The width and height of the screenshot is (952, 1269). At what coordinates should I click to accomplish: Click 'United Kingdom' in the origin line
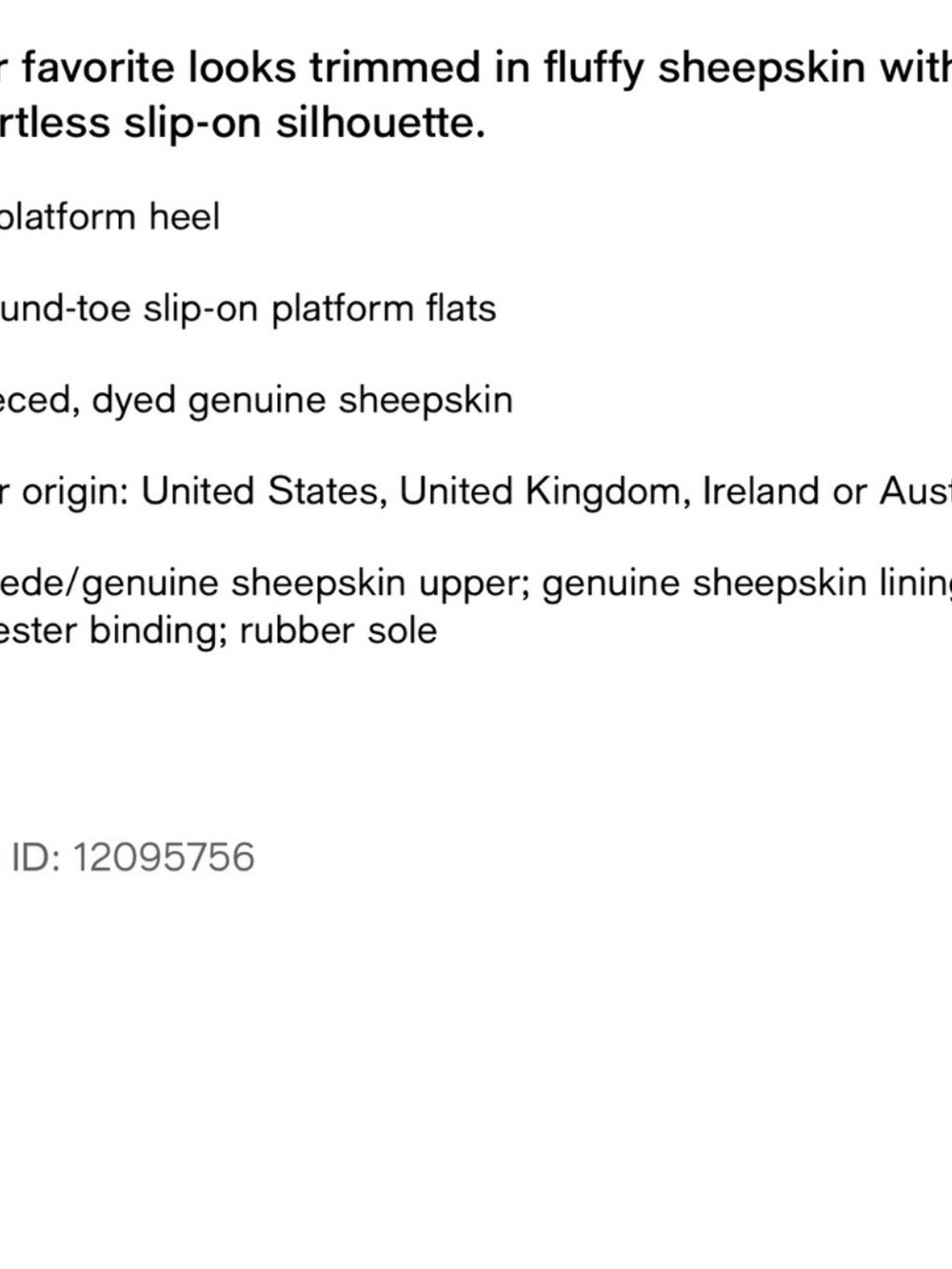544,491
